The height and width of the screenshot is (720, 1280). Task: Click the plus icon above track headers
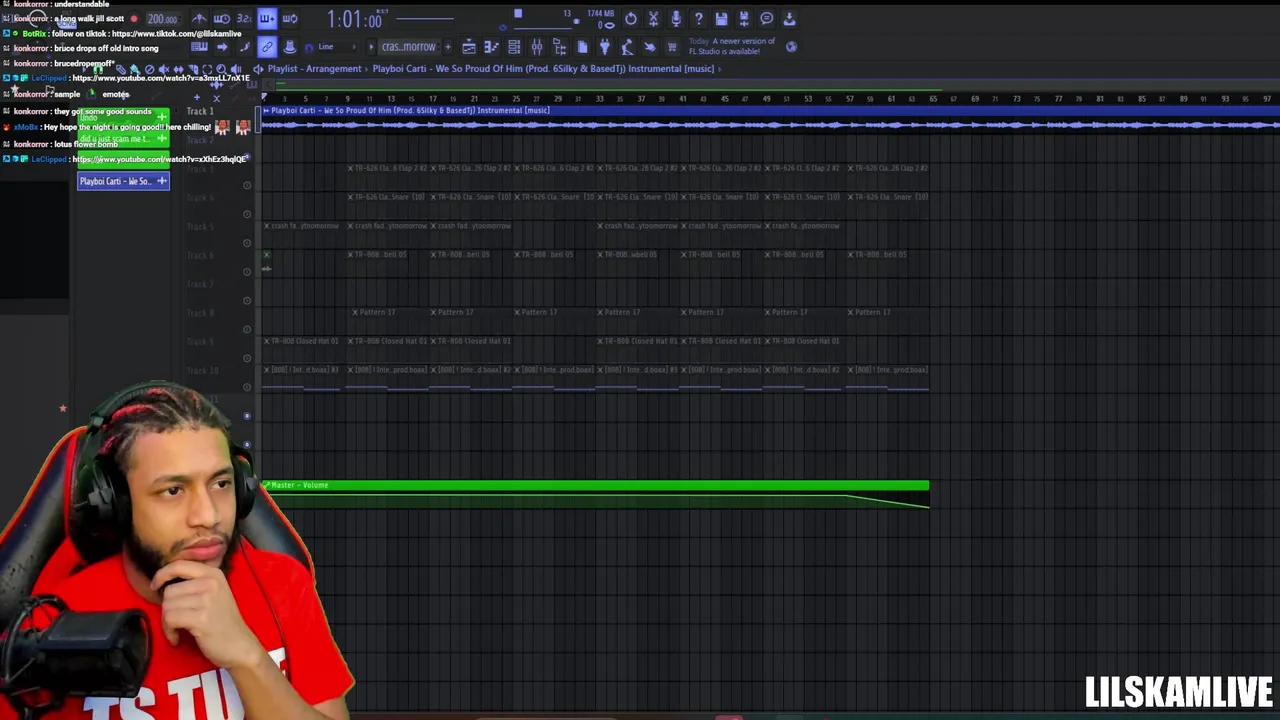[197, 97]
